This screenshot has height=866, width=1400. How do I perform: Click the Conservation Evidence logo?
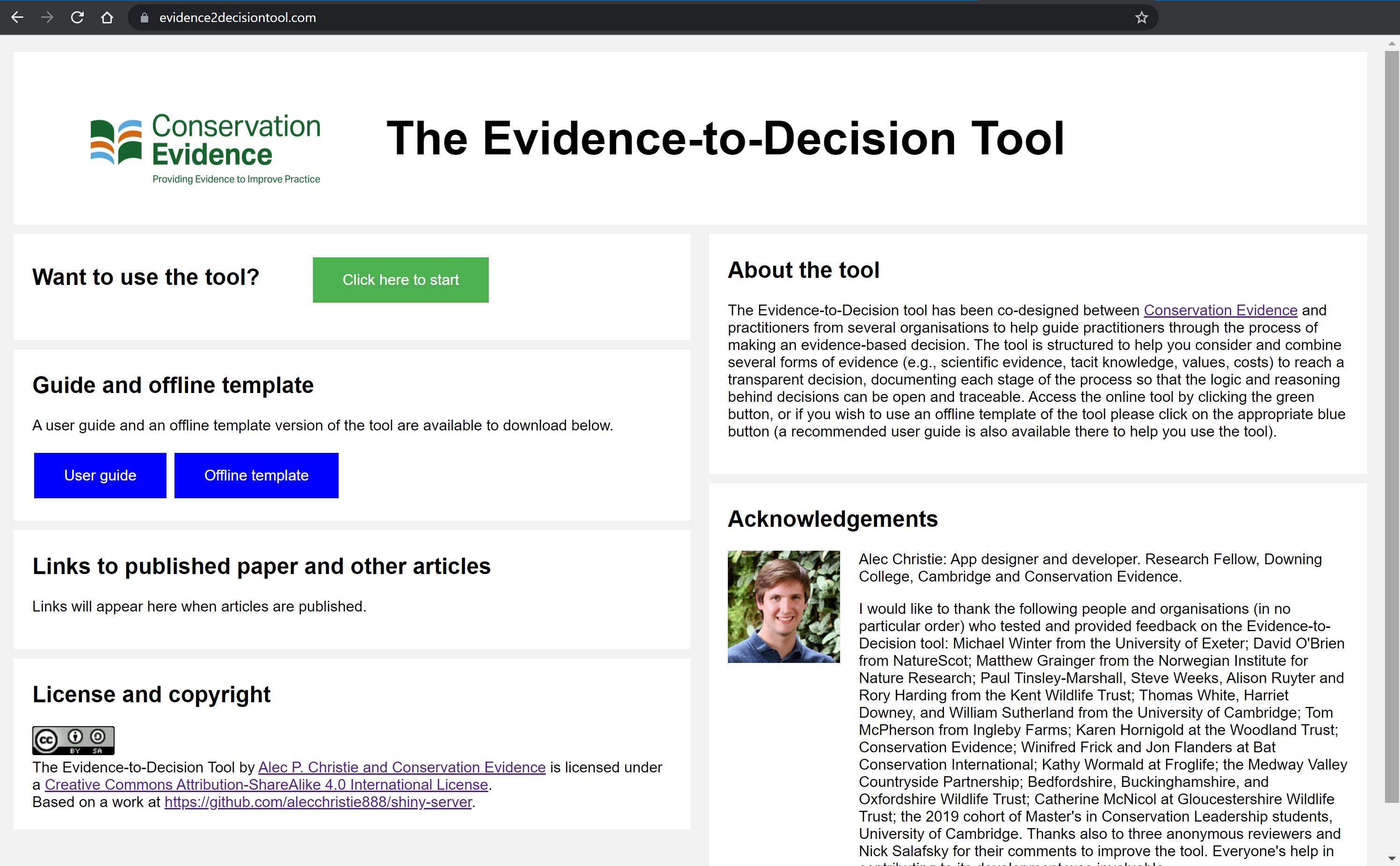[x=205, y=148]
